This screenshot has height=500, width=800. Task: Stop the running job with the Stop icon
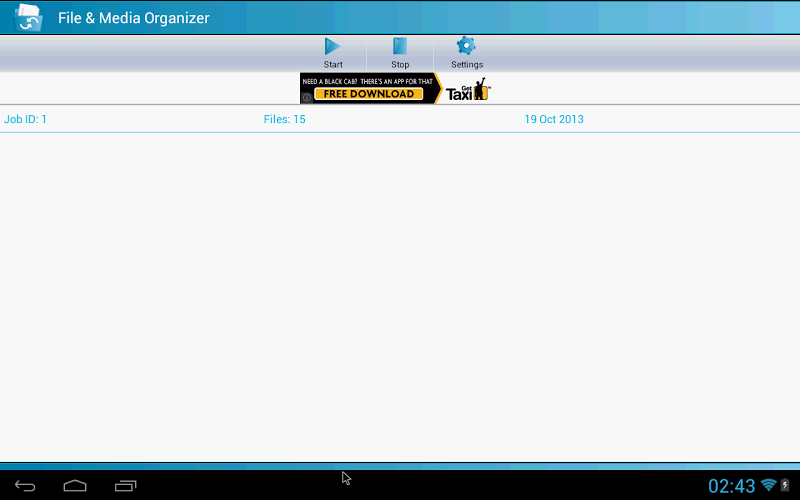(x=400, y=46)
